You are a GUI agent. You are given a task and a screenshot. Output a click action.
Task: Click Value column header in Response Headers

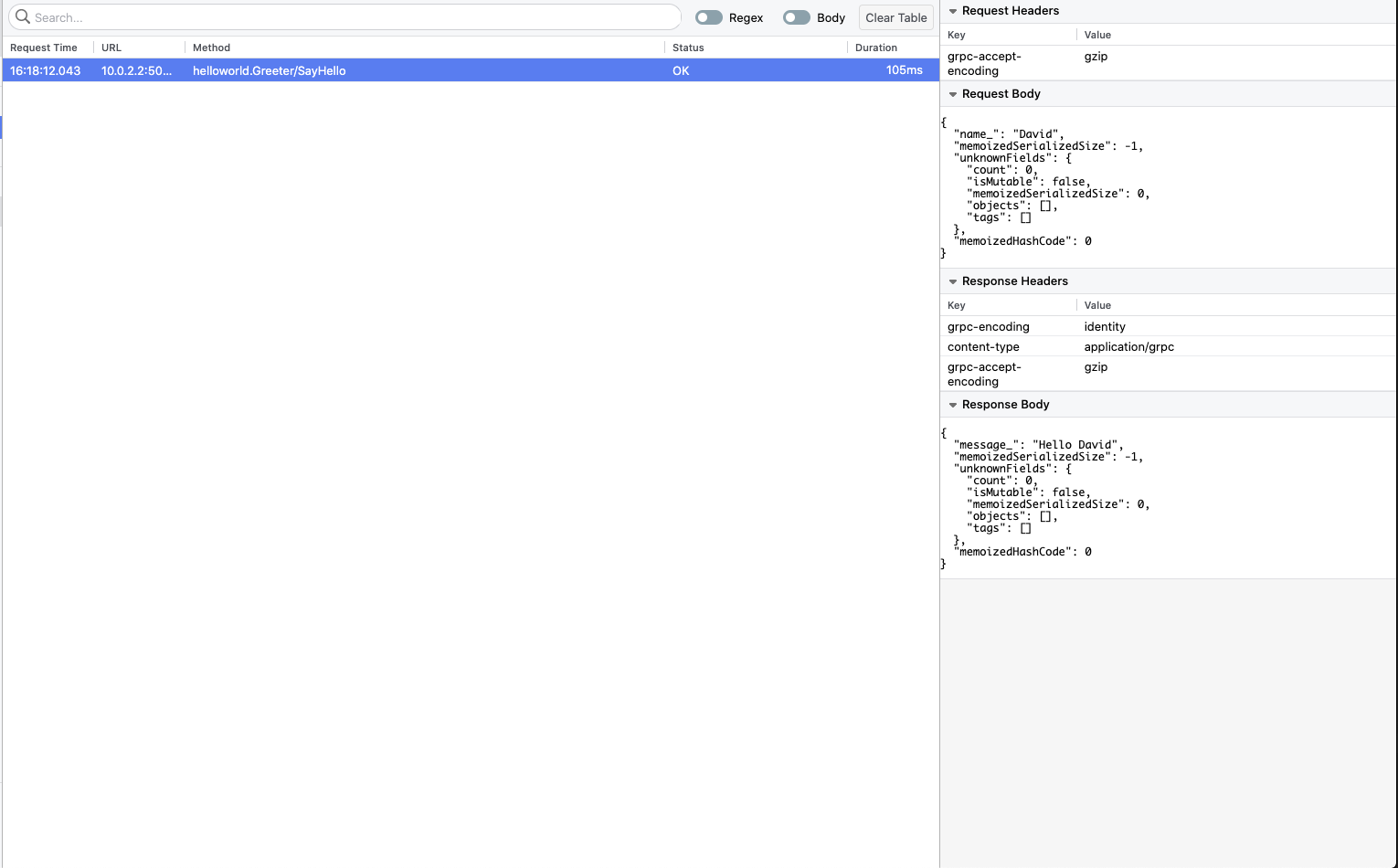coord(1097,305)
